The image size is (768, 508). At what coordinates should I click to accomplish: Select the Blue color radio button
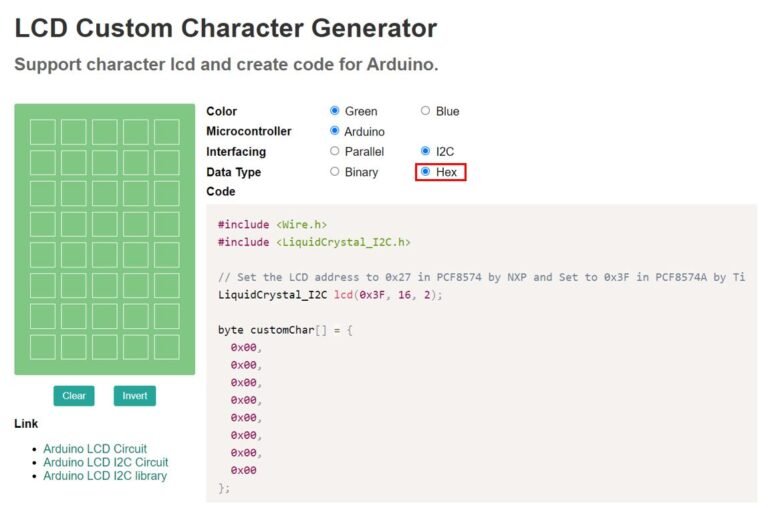point(426,111)
